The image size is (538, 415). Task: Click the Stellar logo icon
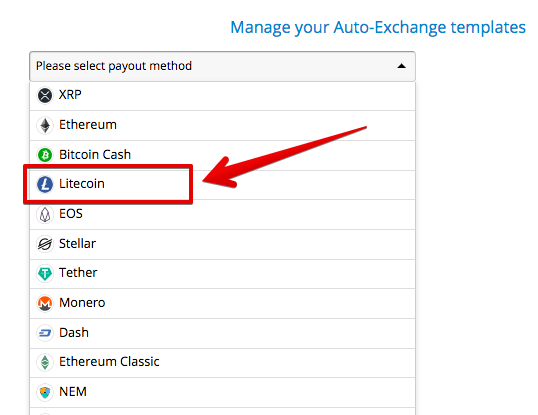click(x=45, y=244)
